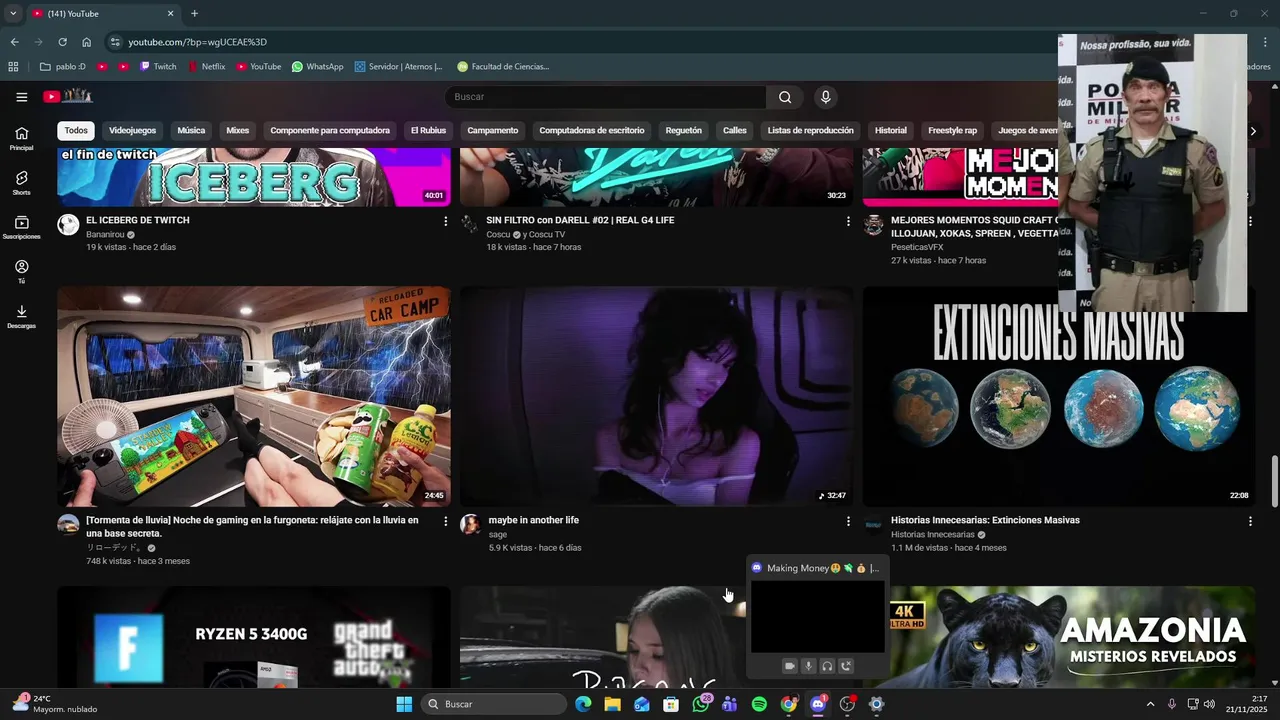Open options for Historias Innecesarias video

(x=1250, y=521)
